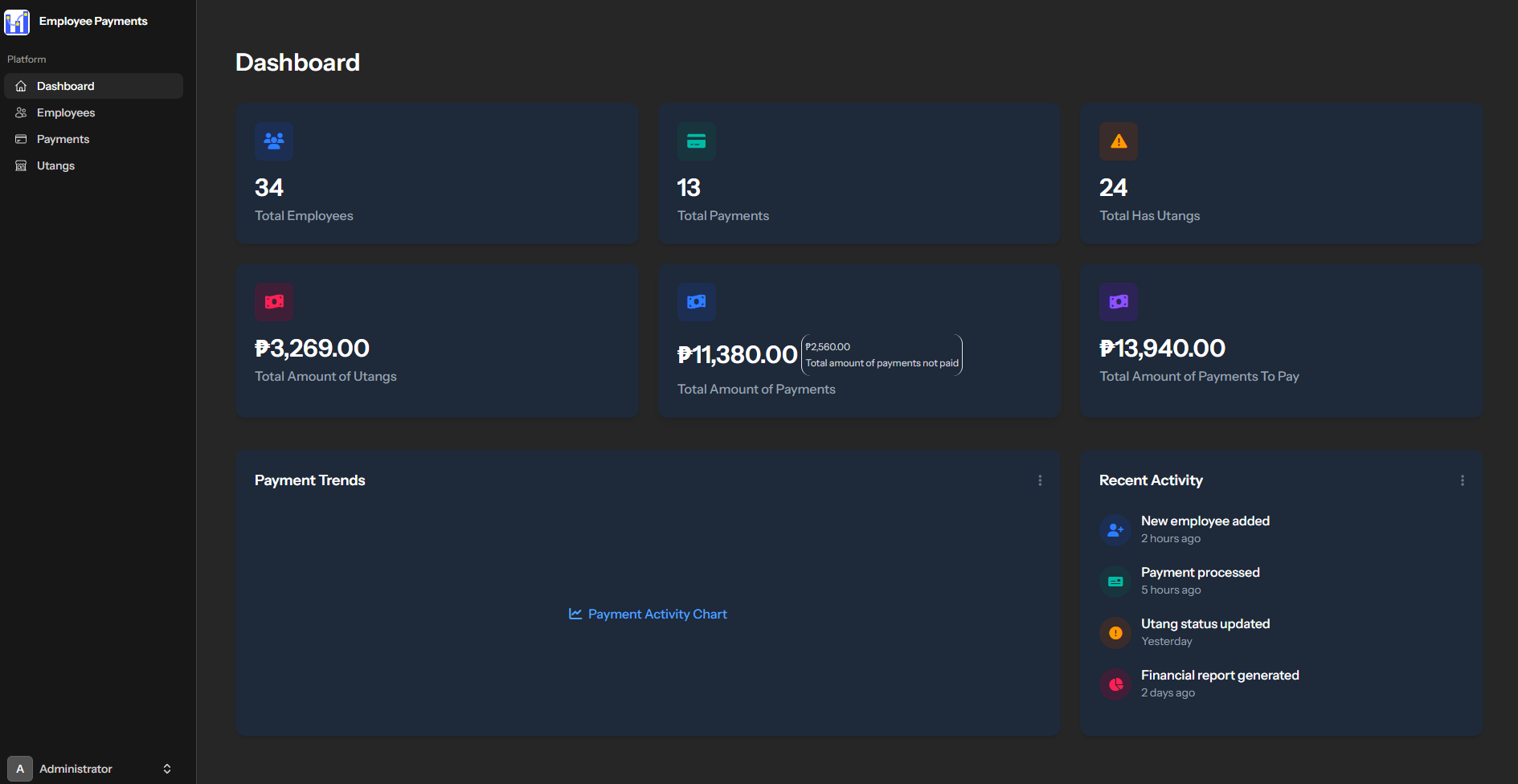The image size is (1518, 784).
Task: Click the Employee Payments app logo
Action: (17, 22)
